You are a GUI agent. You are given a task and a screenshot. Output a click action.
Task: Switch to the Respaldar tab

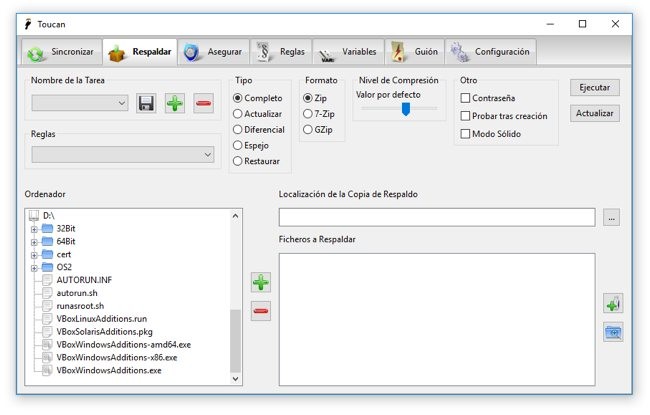coord(140,52)
